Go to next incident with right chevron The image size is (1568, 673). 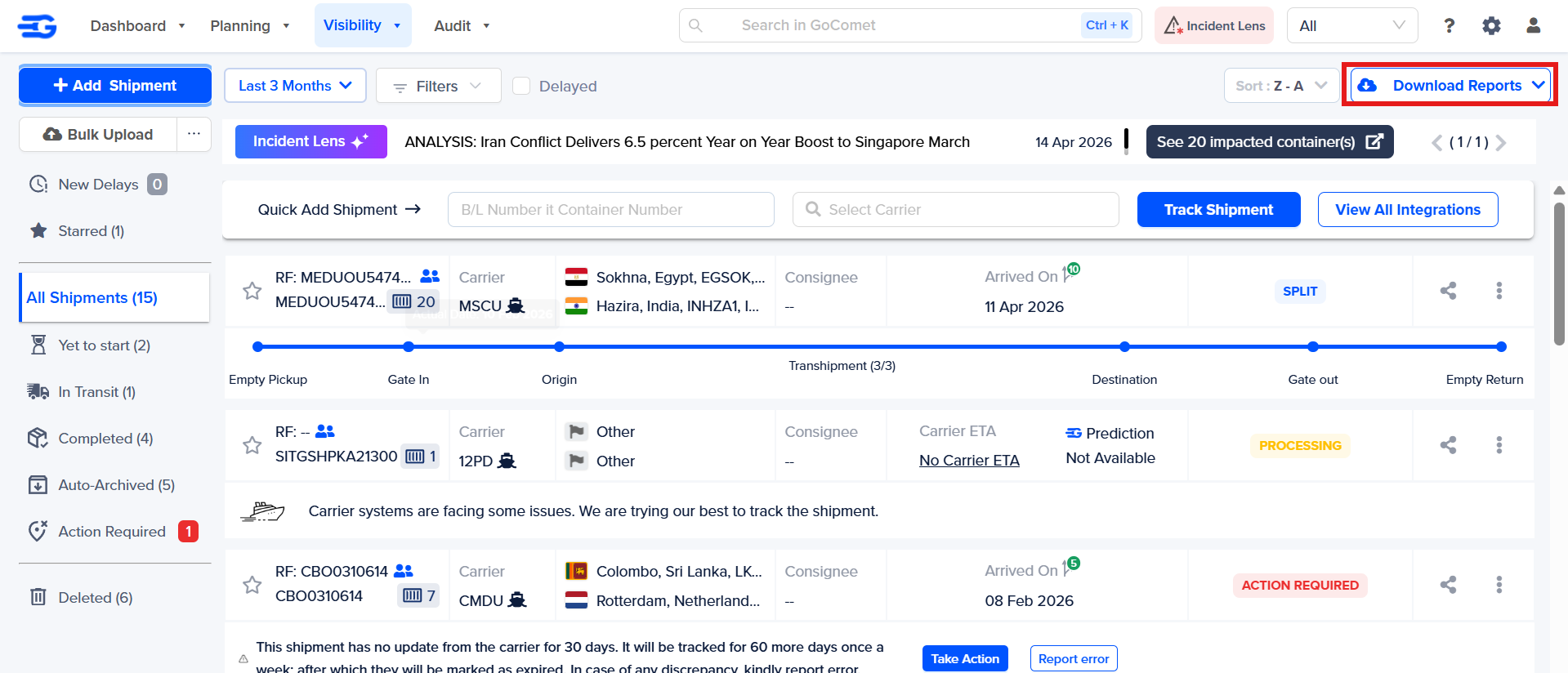(x=1501, y=143)
